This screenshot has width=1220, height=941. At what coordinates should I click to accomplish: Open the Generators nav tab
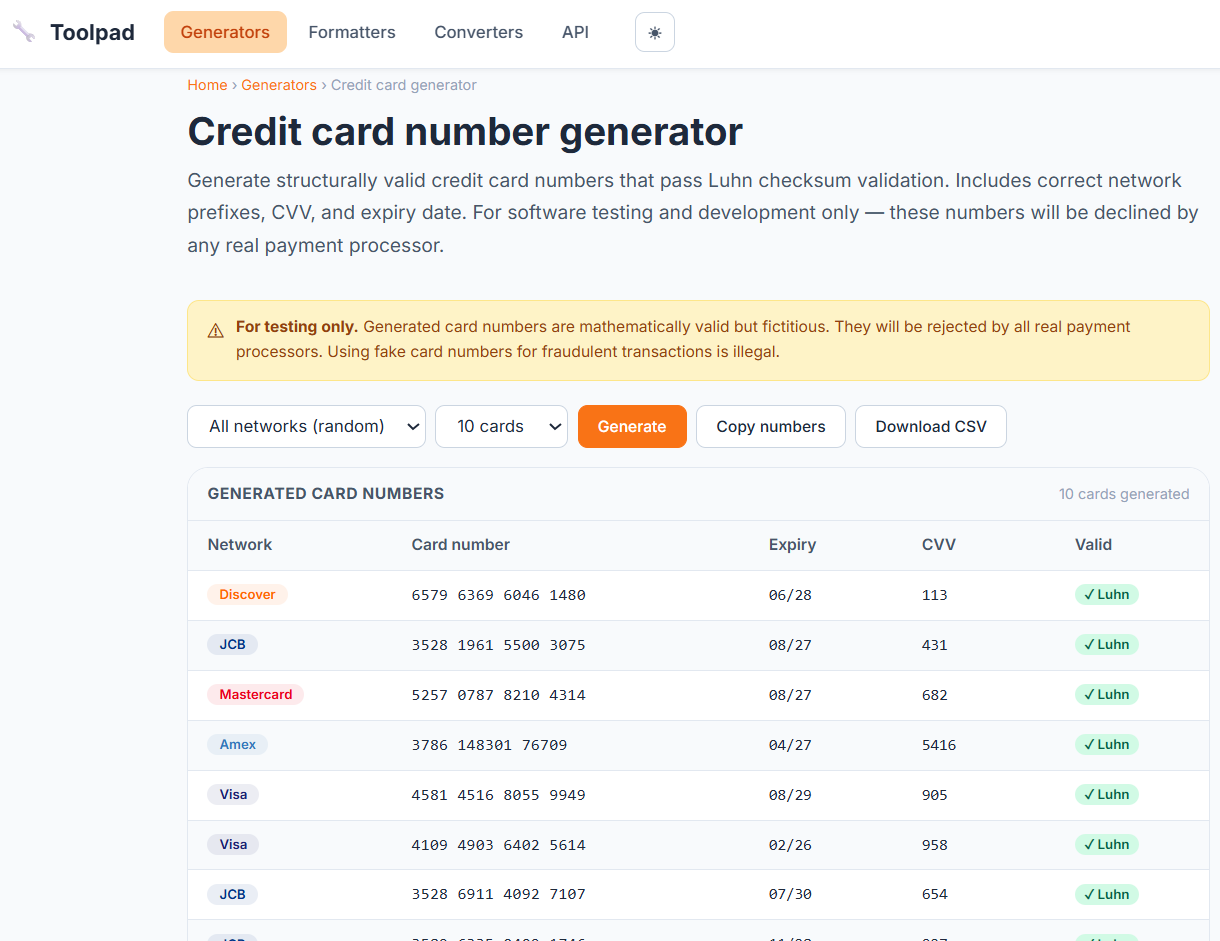(x=225, y=32)
